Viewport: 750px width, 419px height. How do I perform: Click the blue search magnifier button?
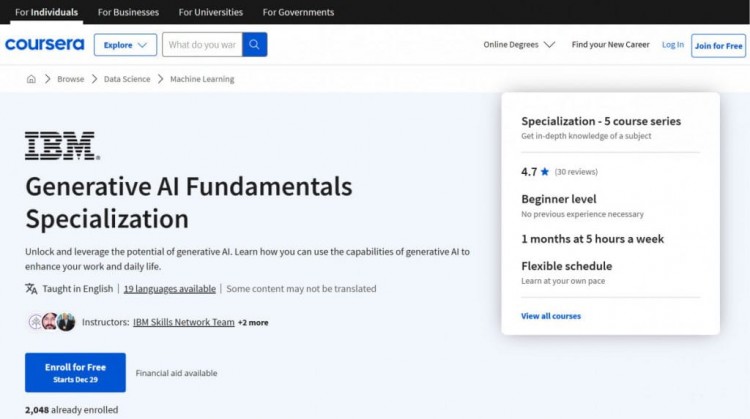click(x=254, y=44)
